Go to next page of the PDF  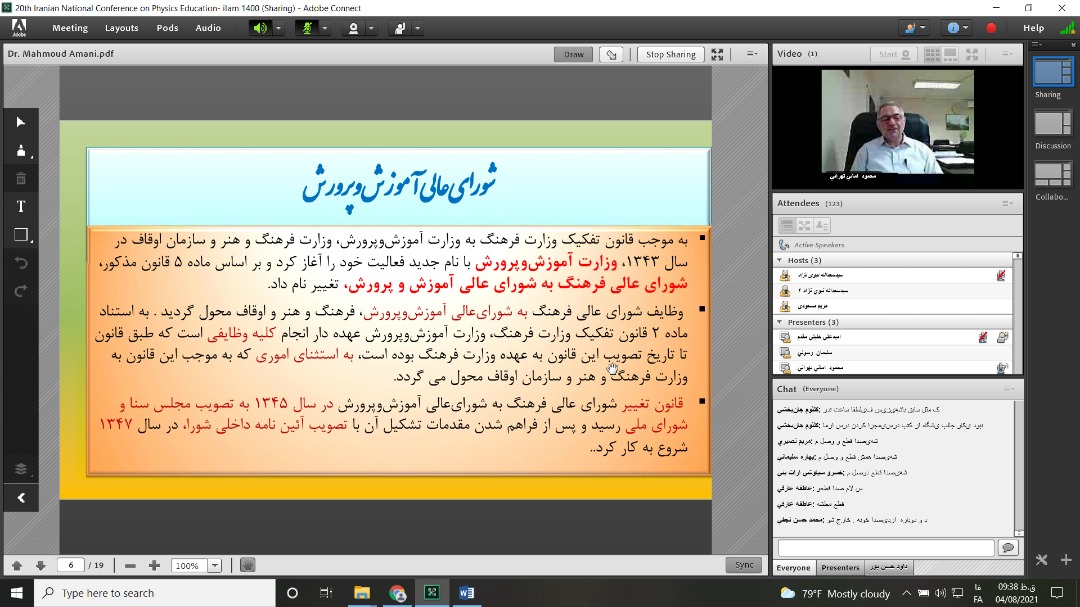coord(40,565)
